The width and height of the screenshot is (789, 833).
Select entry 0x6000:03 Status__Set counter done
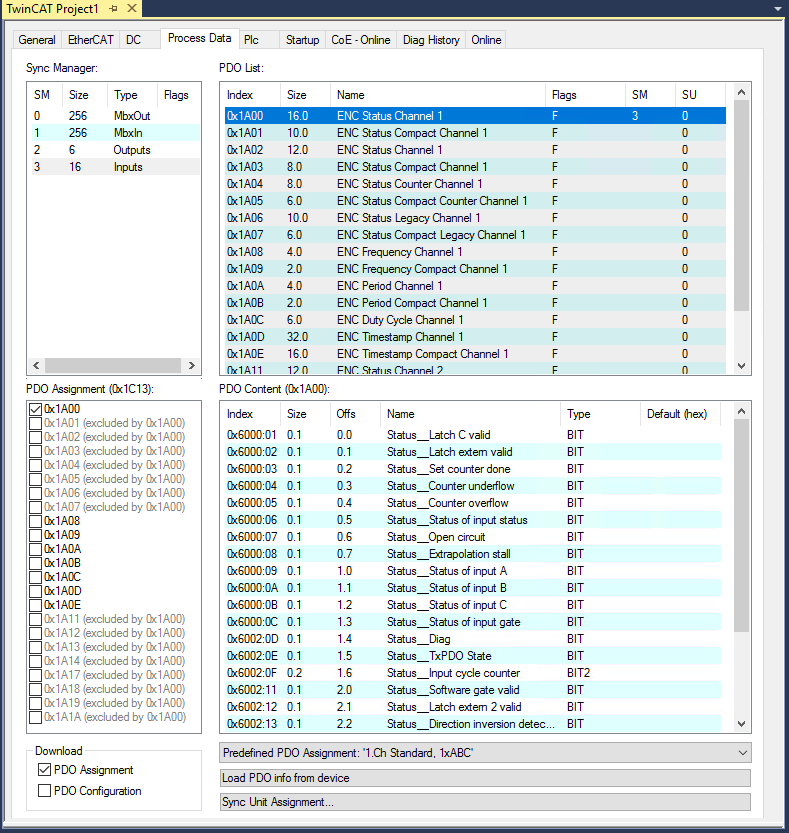(x=472, y=469)
